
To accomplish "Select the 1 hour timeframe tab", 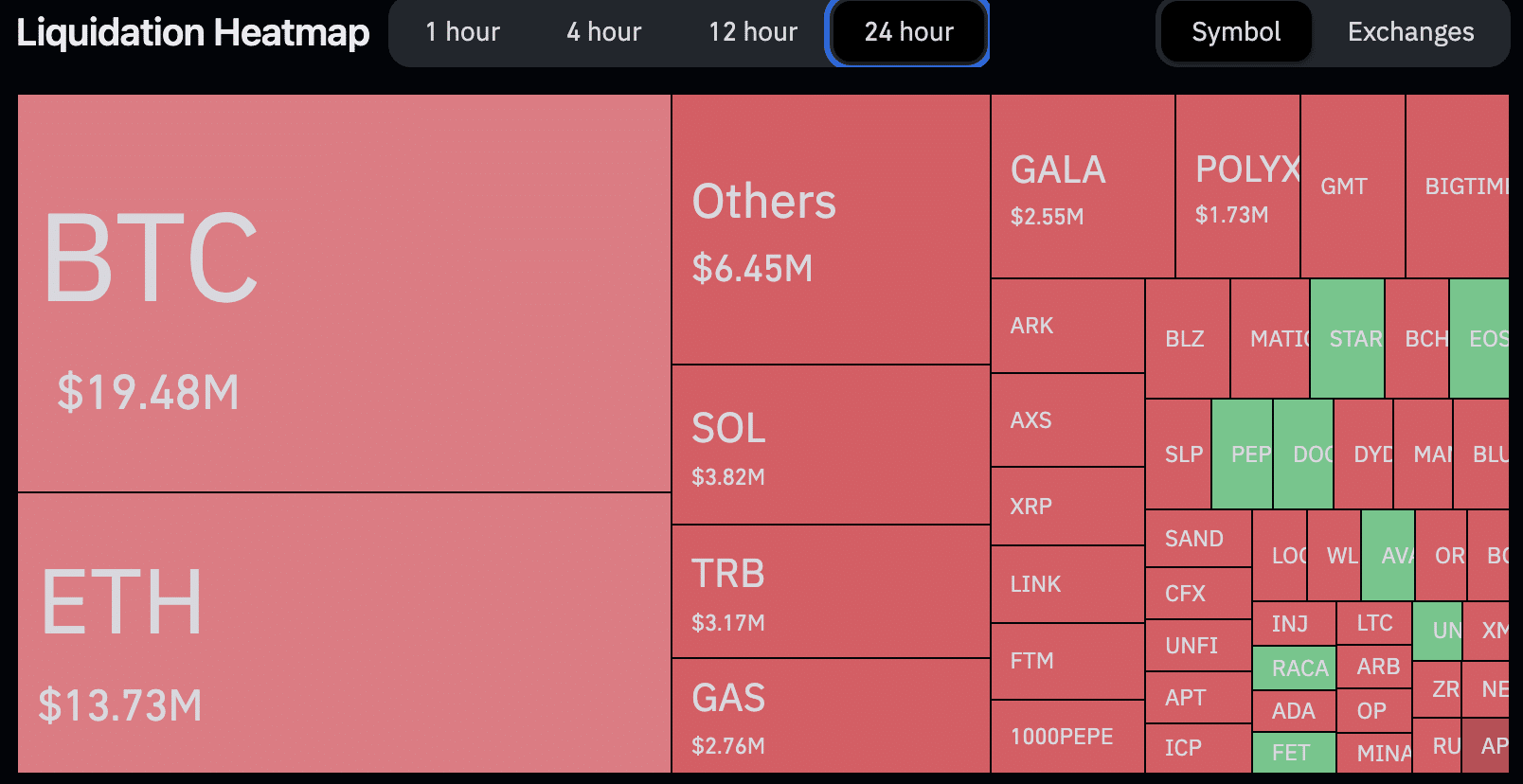I will tap(462, 32).
